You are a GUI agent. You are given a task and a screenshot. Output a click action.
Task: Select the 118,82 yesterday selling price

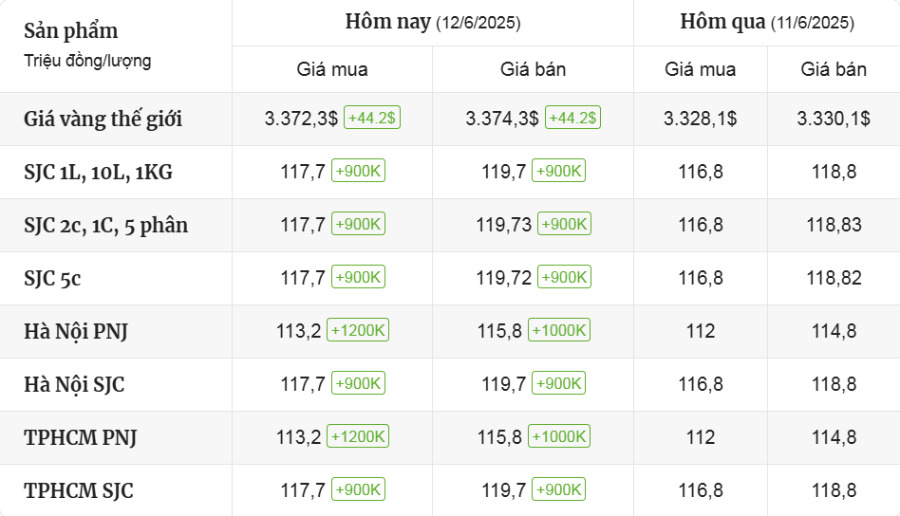833,278
